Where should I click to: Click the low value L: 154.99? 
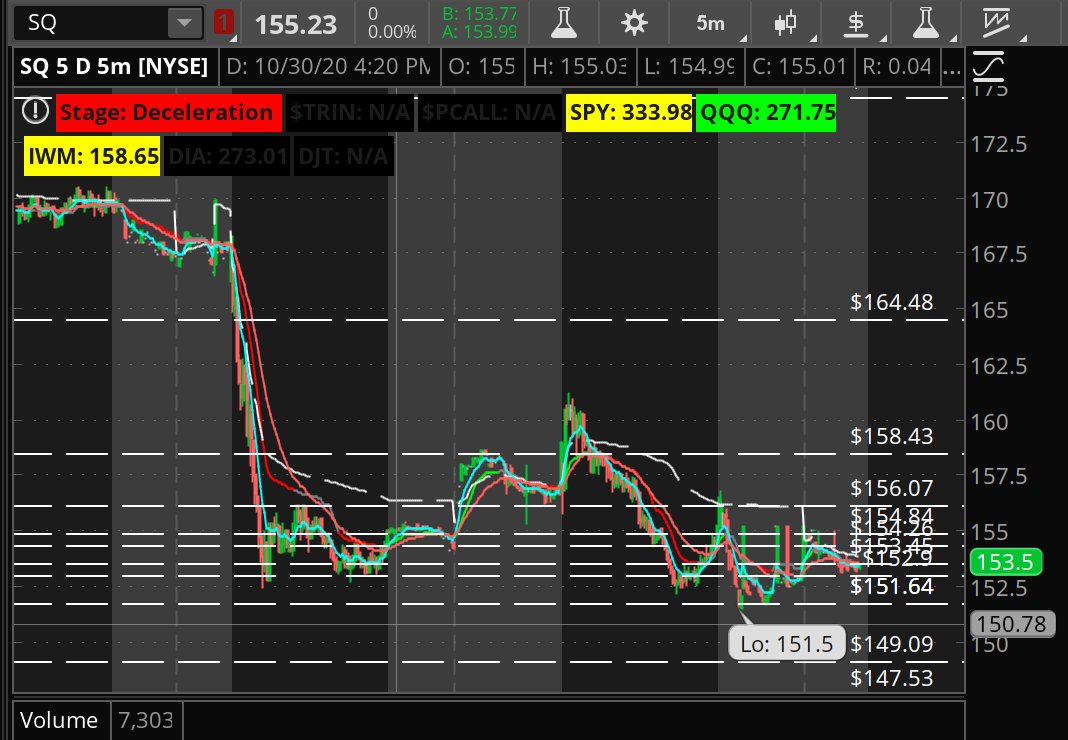click(690, 66)
